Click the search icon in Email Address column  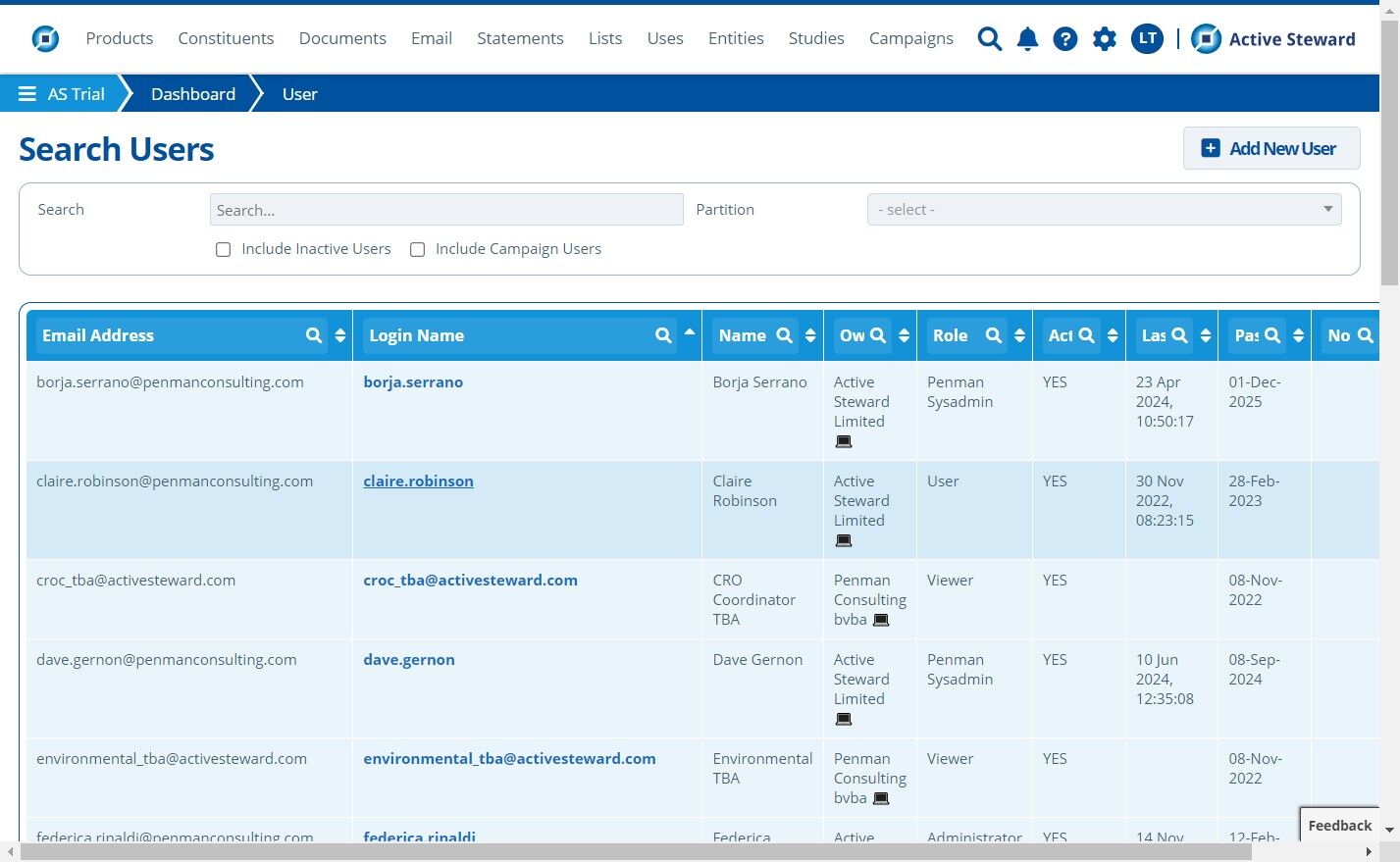tap(314, 335)
